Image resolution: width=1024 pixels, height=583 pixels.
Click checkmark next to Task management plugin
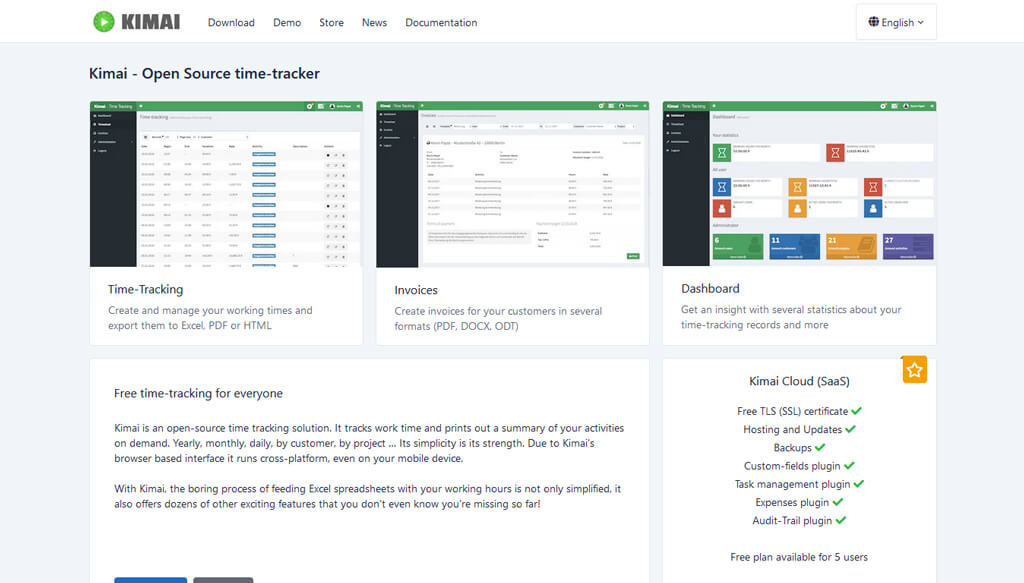[x=859, y=484]
